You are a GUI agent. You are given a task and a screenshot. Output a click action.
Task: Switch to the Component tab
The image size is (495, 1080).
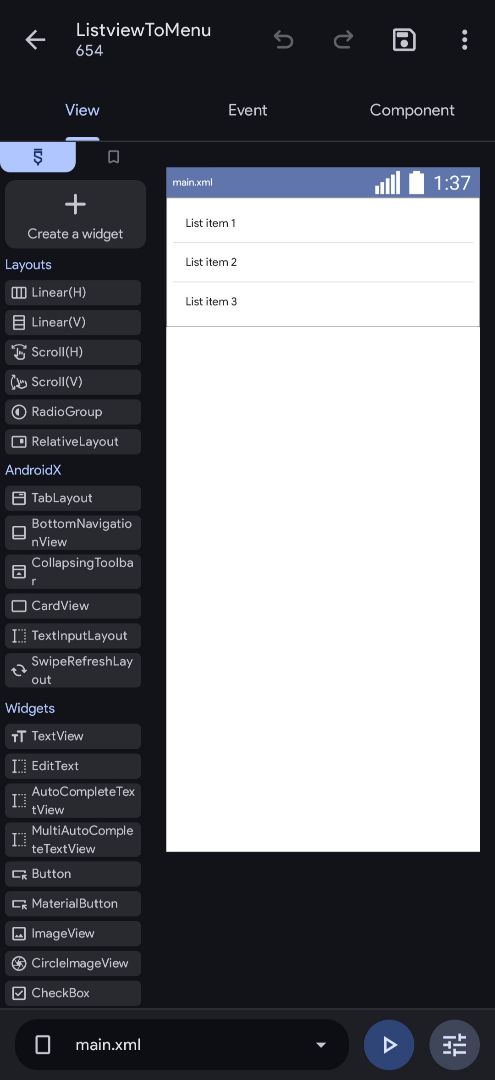tap(412, 110)
